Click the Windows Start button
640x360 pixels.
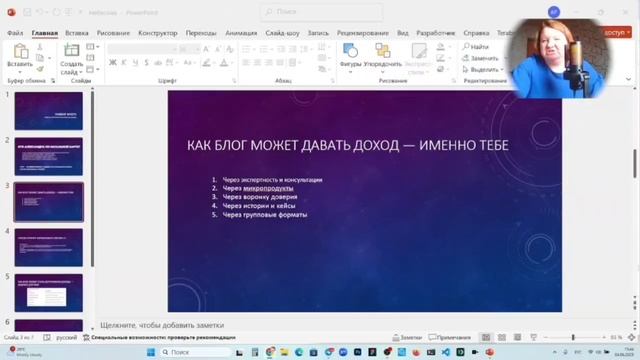[151, 352]
